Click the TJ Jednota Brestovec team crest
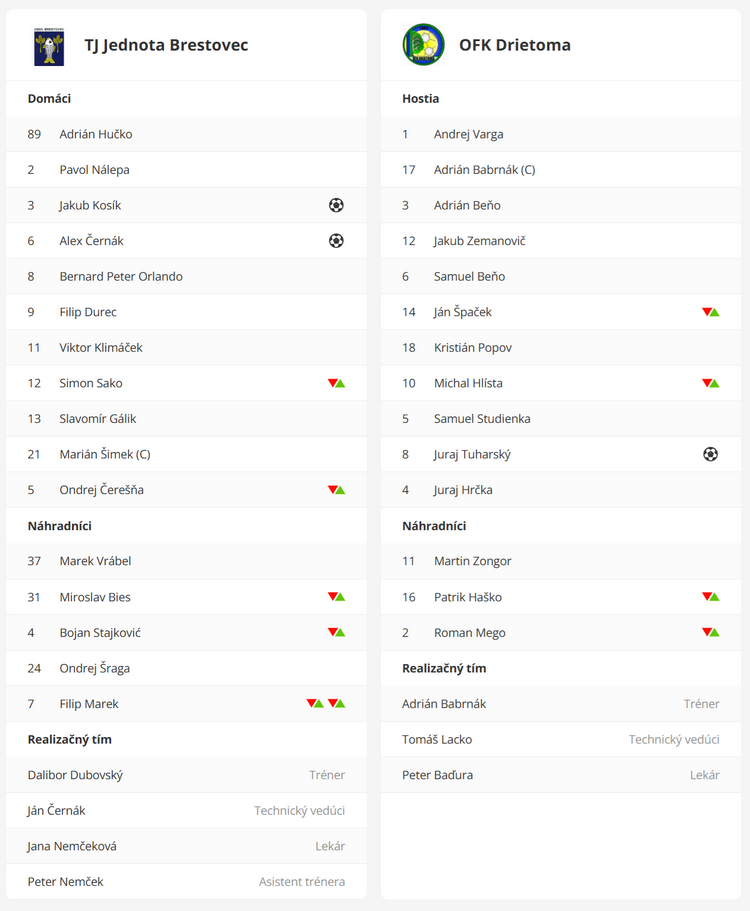Image resolution: width=750 pixels, height=911 pixels. click(x=49, y=45)
